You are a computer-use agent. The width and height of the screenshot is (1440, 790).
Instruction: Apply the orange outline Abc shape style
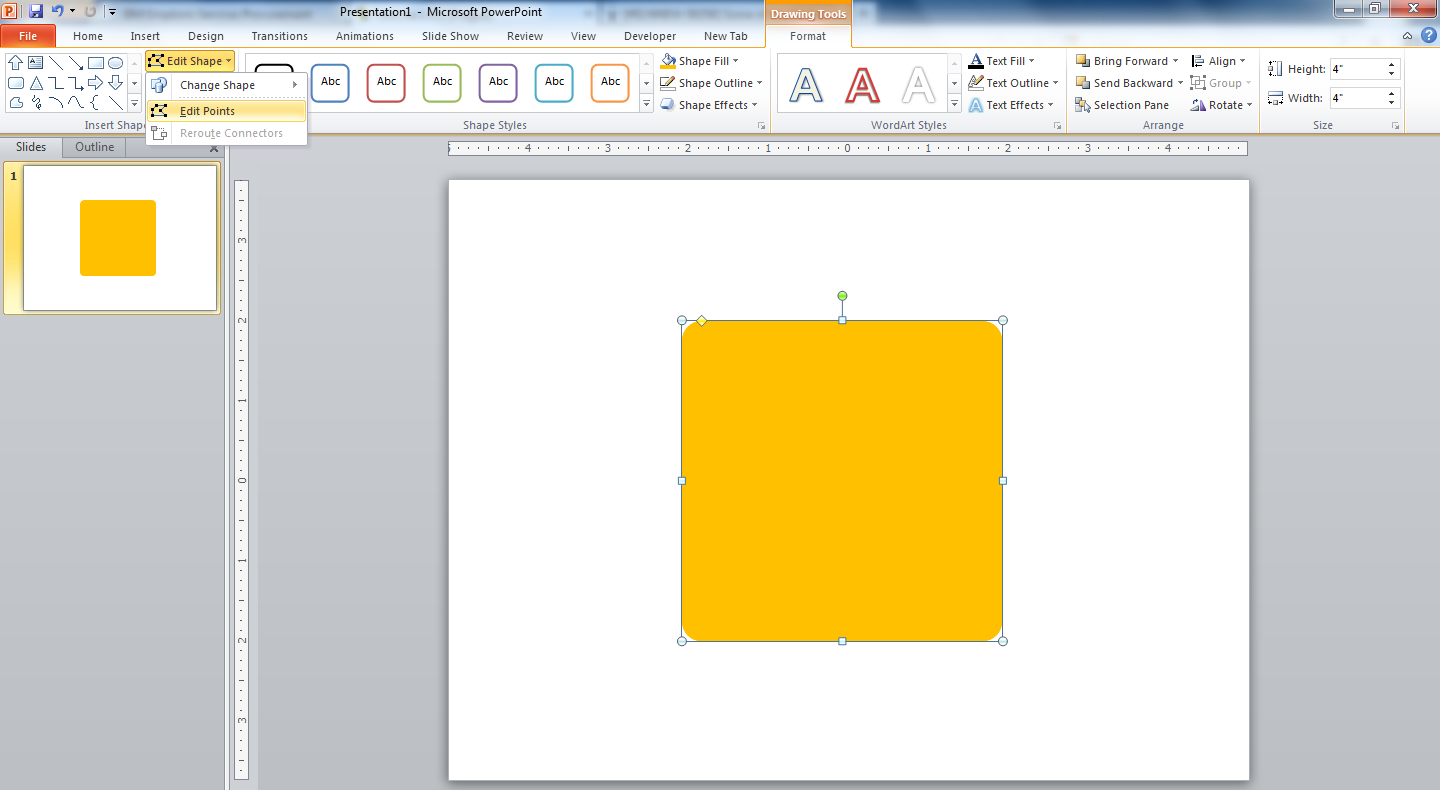610,82
